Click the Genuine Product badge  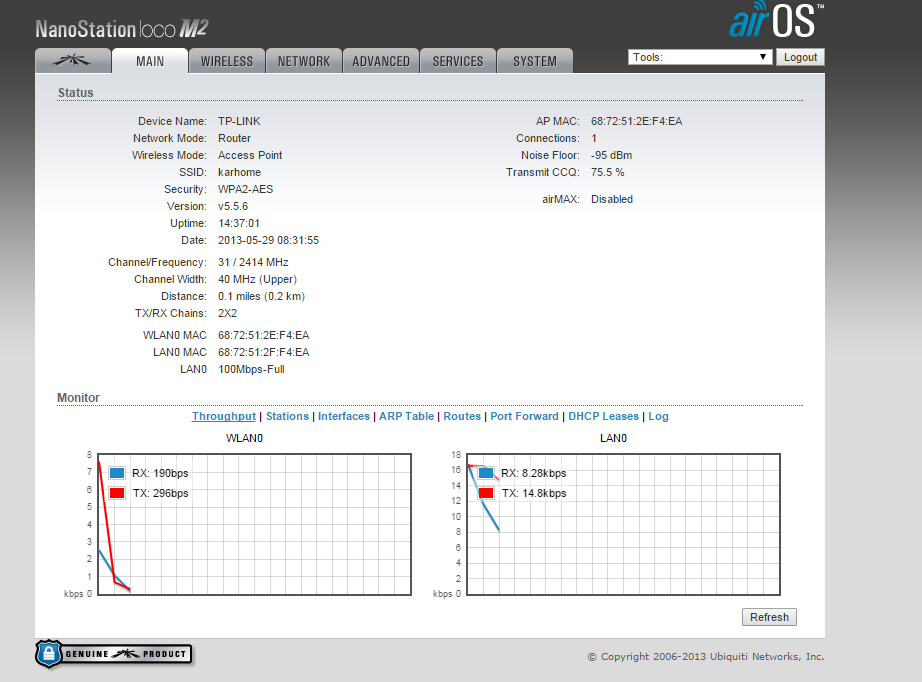coord(114,654)
